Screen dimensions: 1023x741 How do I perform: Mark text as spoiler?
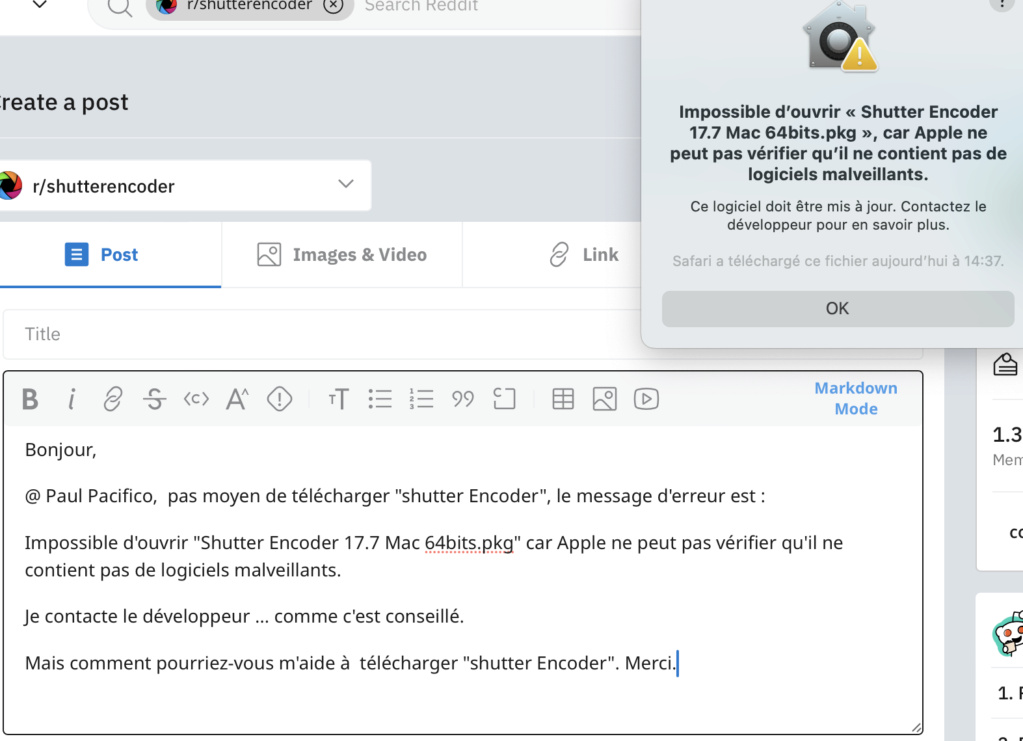(x=279, y=399)
